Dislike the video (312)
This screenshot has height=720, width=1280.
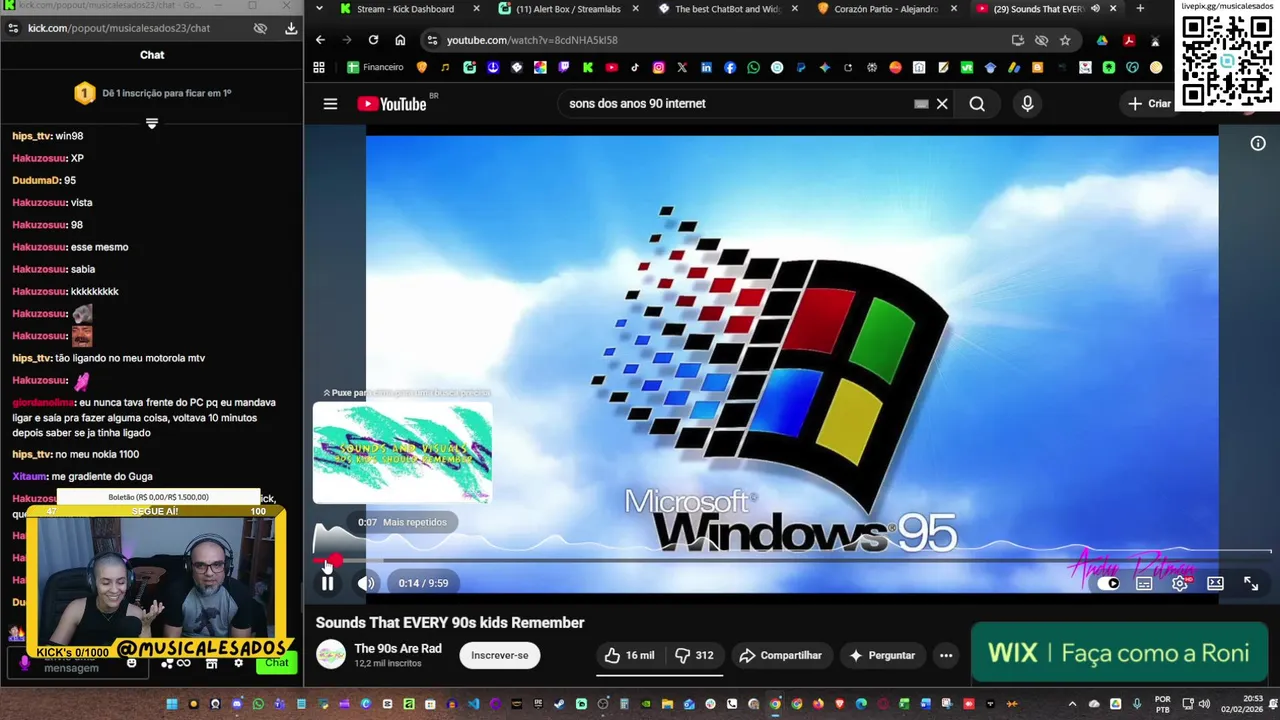(x=695, y=655)
